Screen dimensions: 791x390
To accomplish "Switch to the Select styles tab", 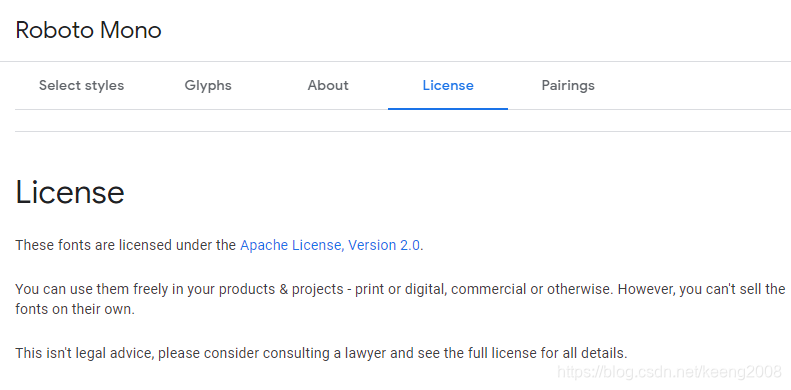I will pyautogui.click(x=81, y=85).
